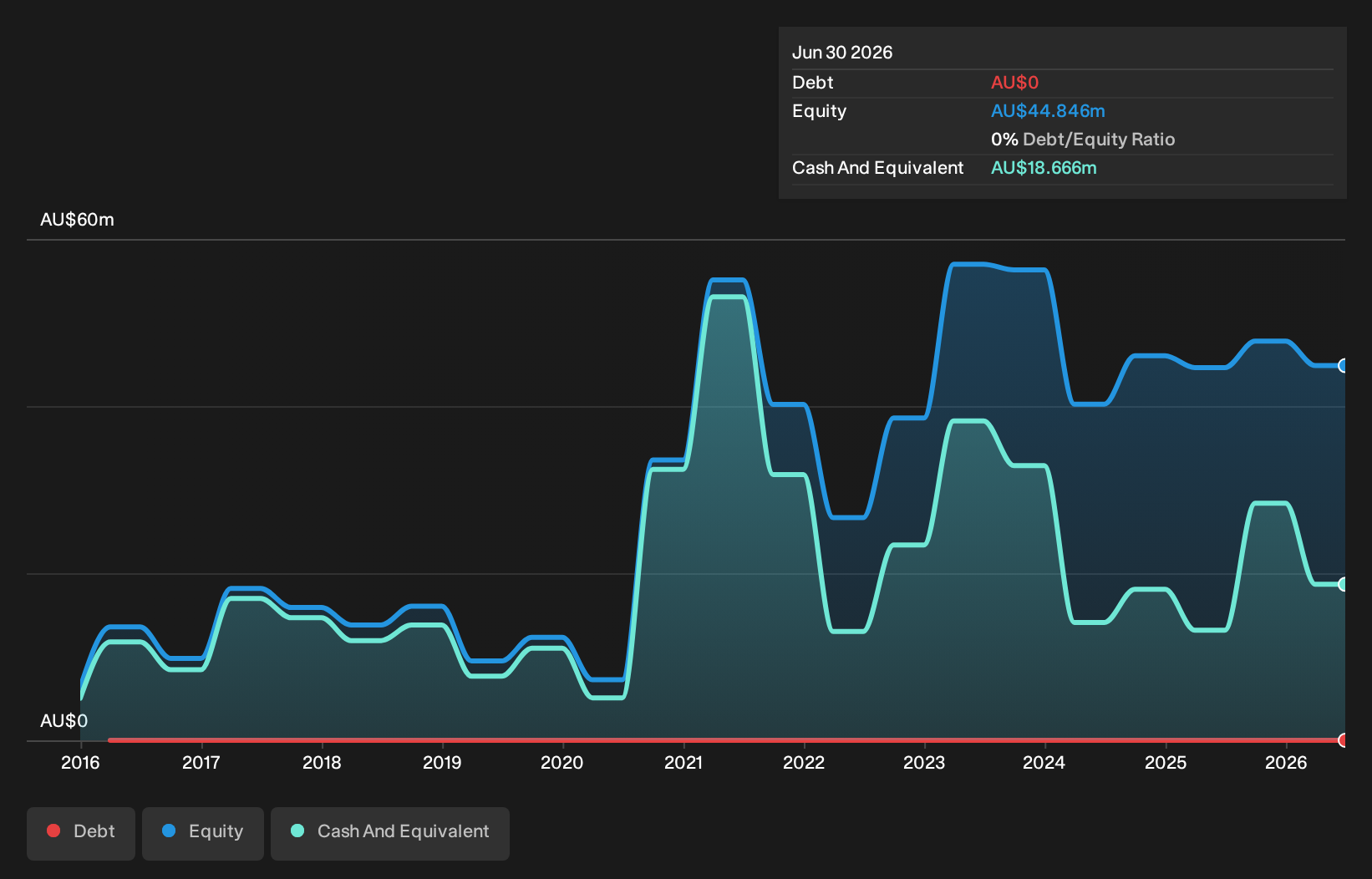Toggle the Cash And Equivalent legend button
Screen dimensions: 1372x879
(390, 833)
